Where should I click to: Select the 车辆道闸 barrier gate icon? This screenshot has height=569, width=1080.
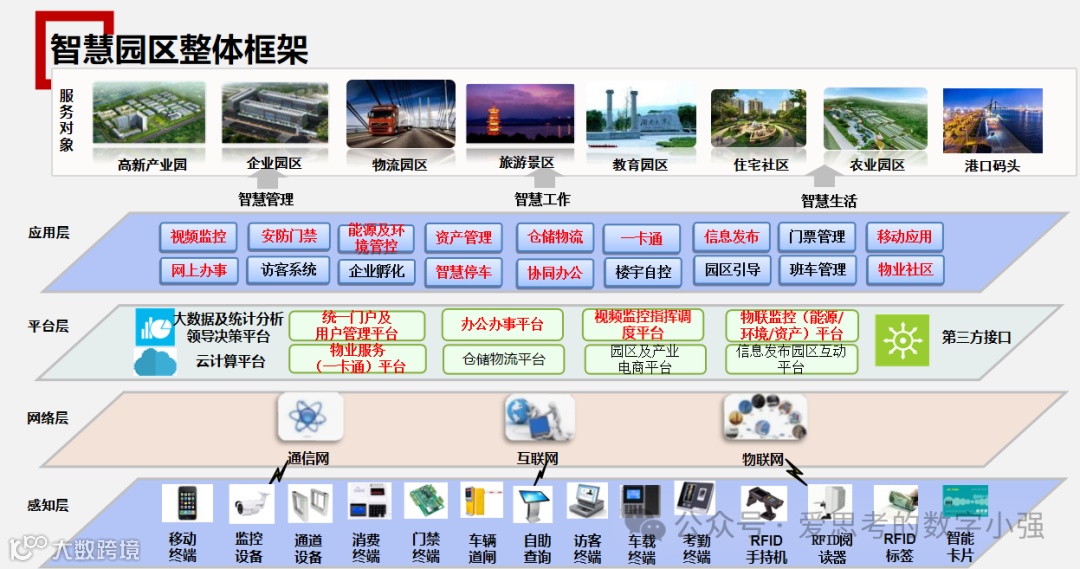pos(481,501)
